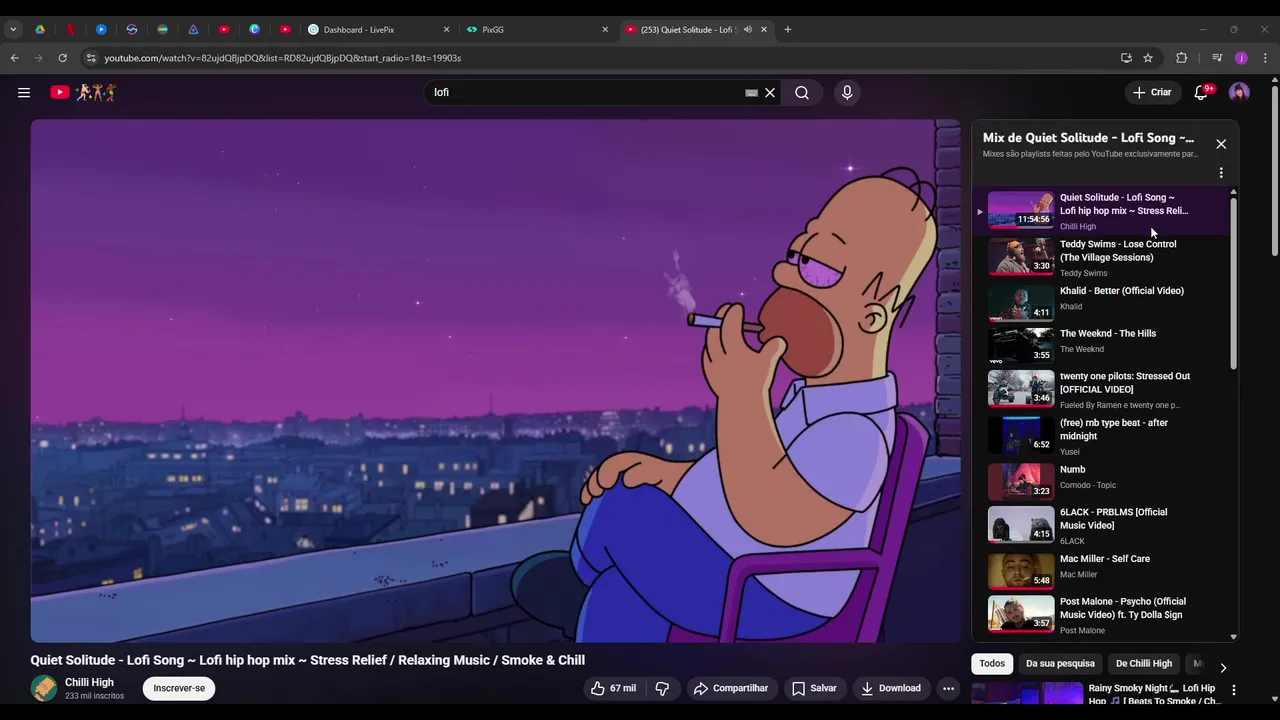The width and height of the screenshot is (1280, 720).
Task: Close the Dashboard - LivePix tab
Action: pyautogui.click(x=446, y=29)
